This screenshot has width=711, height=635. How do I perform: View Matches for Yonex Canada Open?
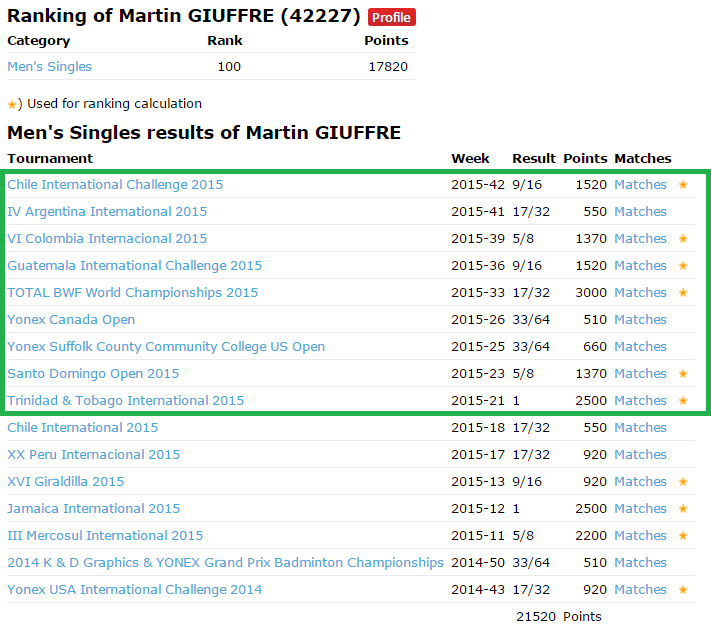click(640, 319)
